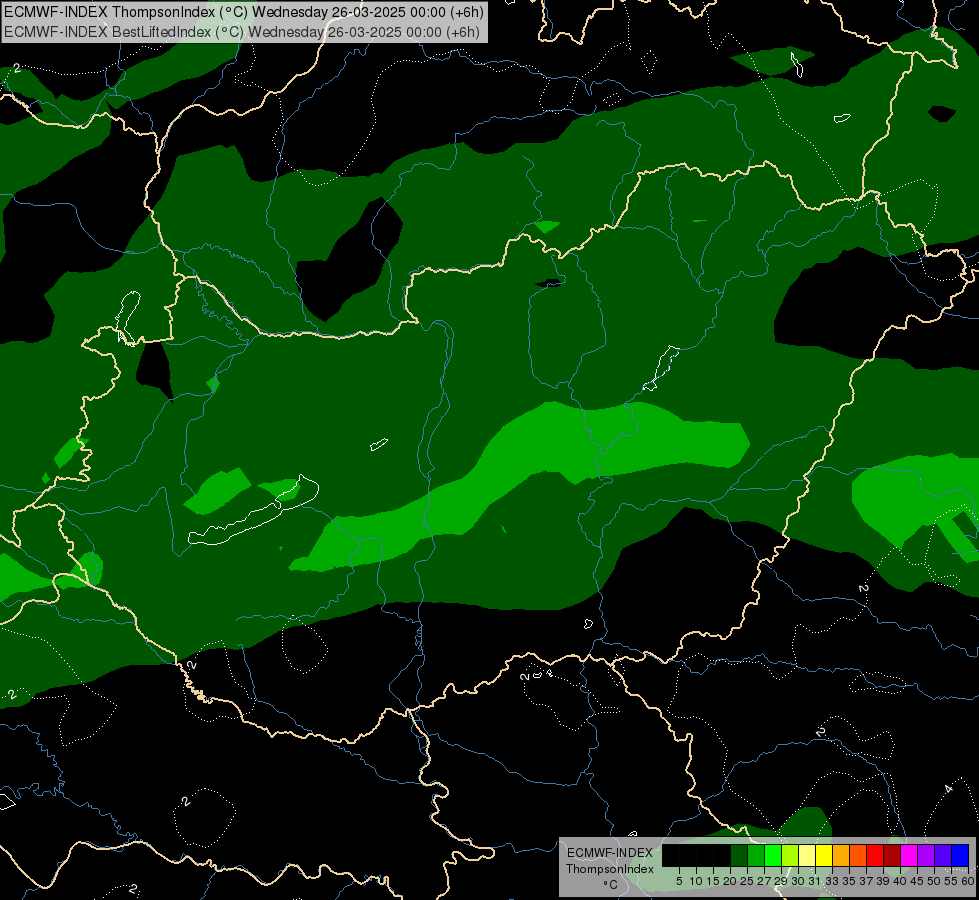Pick the dark red 39–40 legend swatch
The width and height of the screenshot is (979, 900).
pos(892,855)
